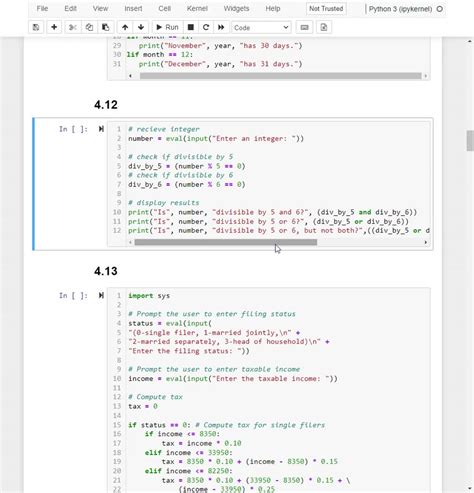
Task: Click the kernel idle circle indicator
Action: [440, 9]
